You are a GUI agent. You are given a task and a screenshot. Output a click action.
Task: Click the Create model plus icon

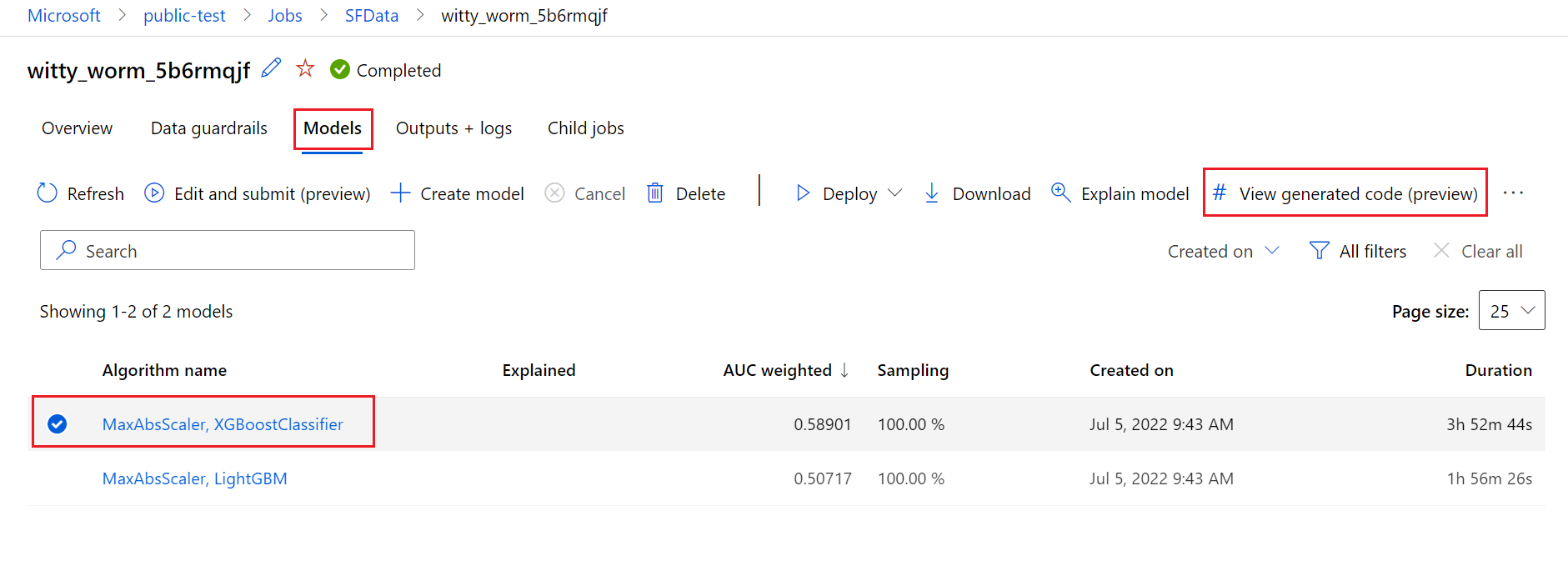coord(401,193)
